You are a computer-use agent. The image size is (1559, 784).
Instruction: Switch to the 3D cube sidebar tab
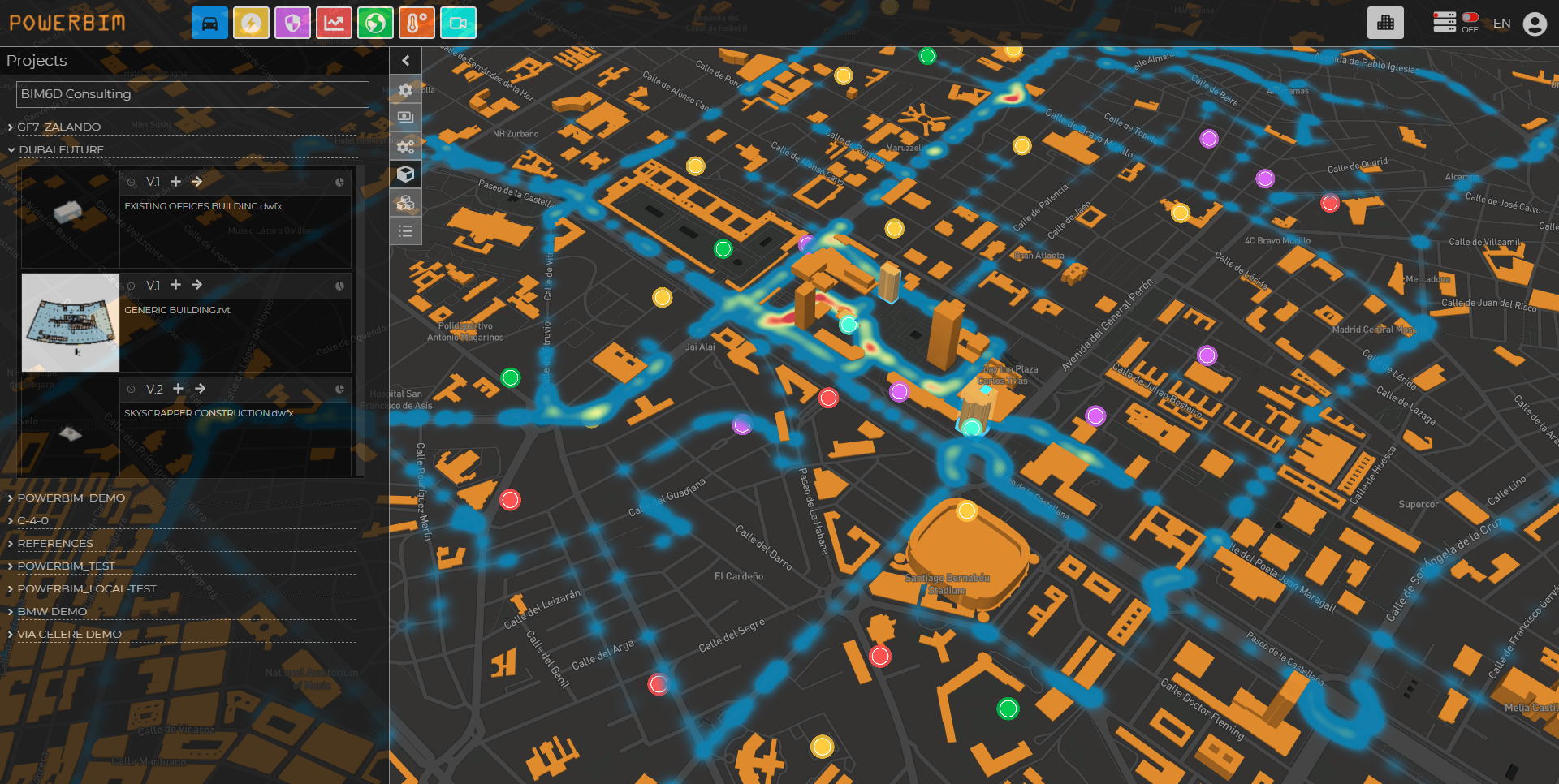click(406, 174)
